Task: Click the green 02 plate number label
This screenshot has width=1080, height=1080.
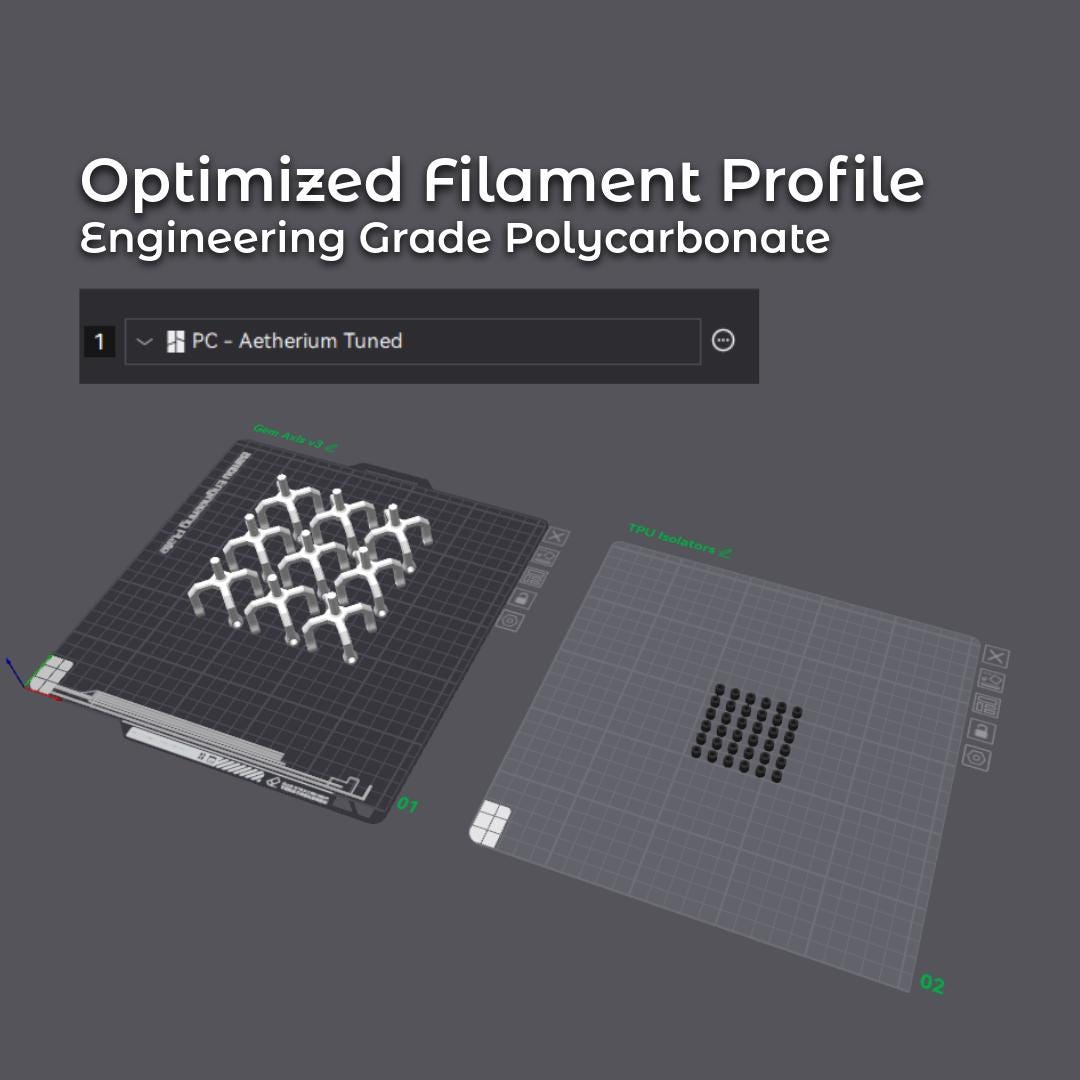Action: (932, 984)
